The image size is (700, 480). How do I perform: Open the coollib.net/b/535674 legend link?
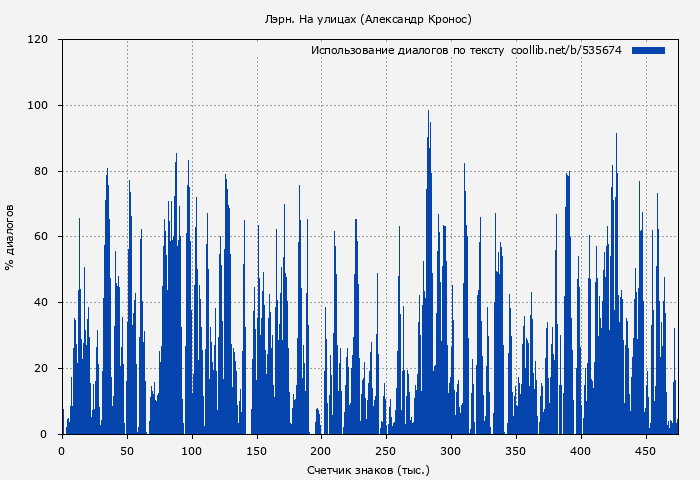tap(566, 50)
